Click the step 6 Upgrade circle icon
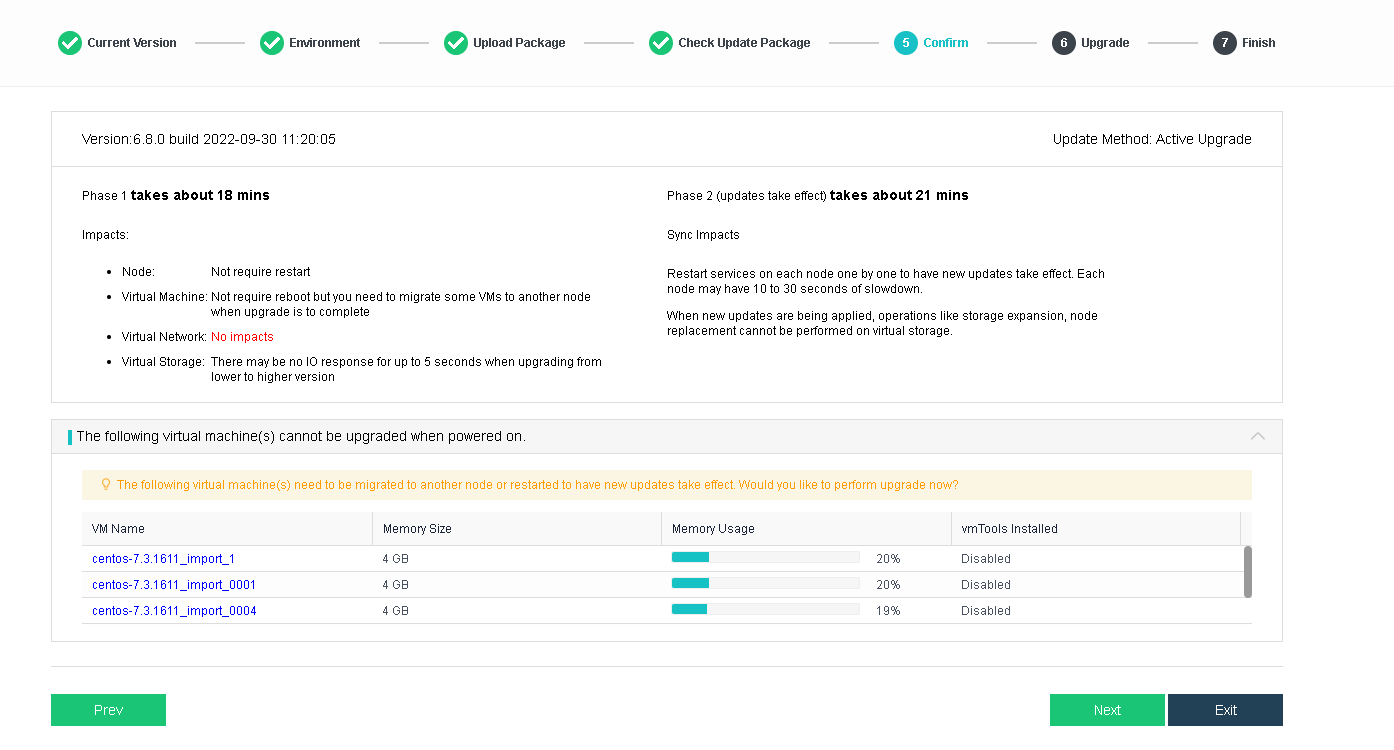The width and height of the screenshot is (1394, 750). [1063, 43]
